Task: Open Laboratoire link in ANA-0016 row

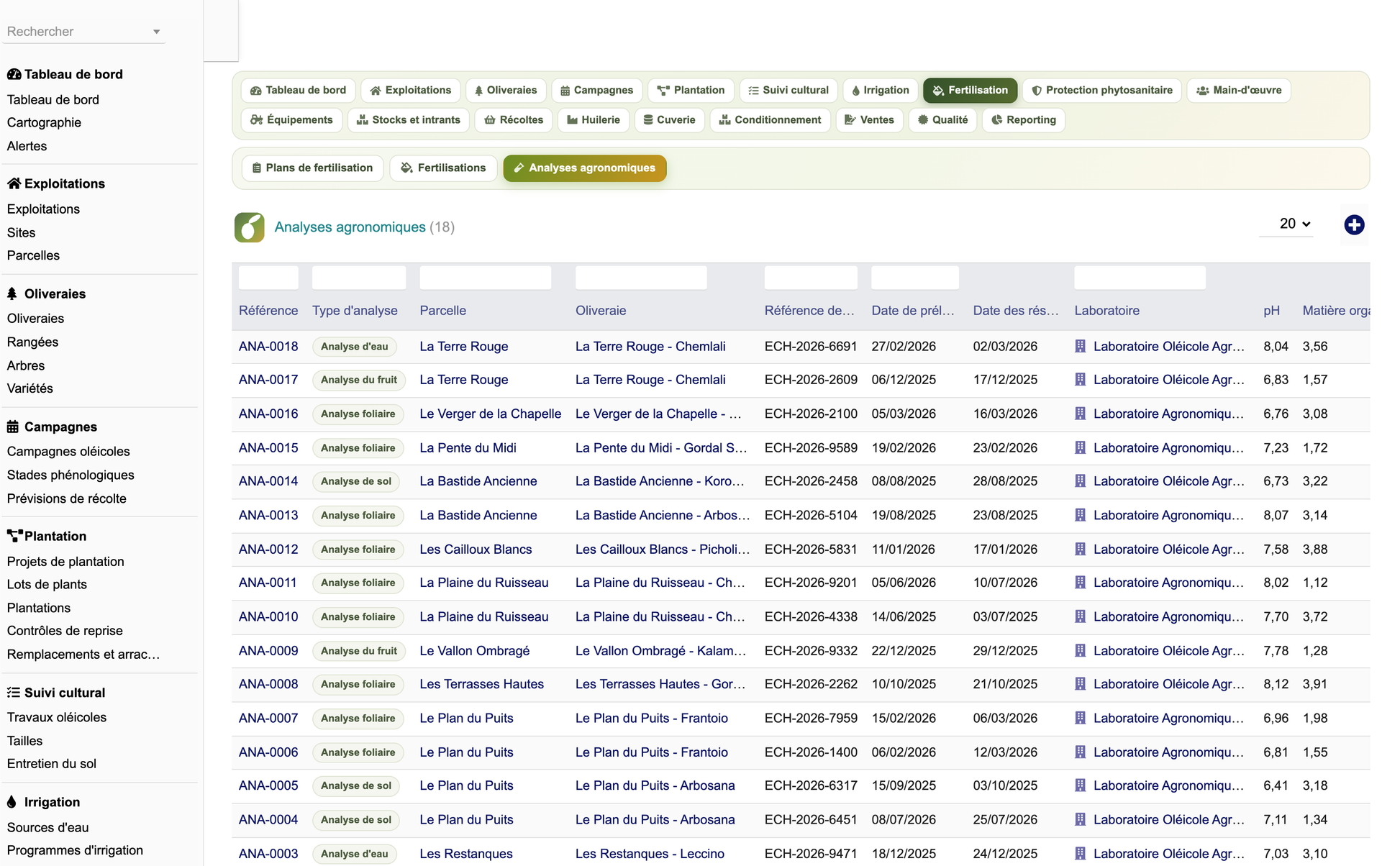Action: tap(1168, 414)
